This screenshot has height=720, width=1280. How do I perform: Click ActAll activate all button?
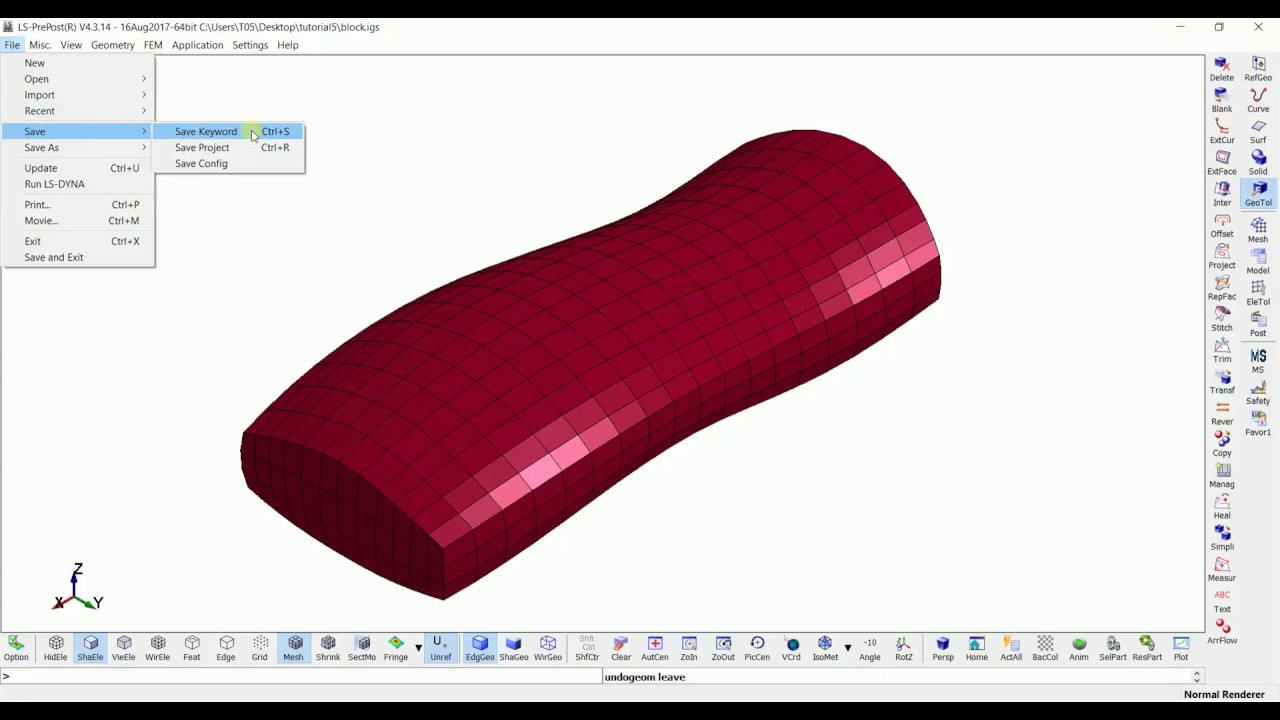pos(1011,648)
